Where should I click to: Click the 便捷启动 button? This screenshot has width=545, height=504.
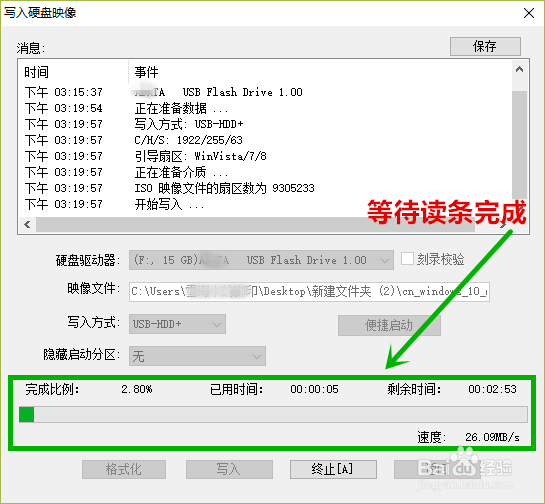click(389, 325)
